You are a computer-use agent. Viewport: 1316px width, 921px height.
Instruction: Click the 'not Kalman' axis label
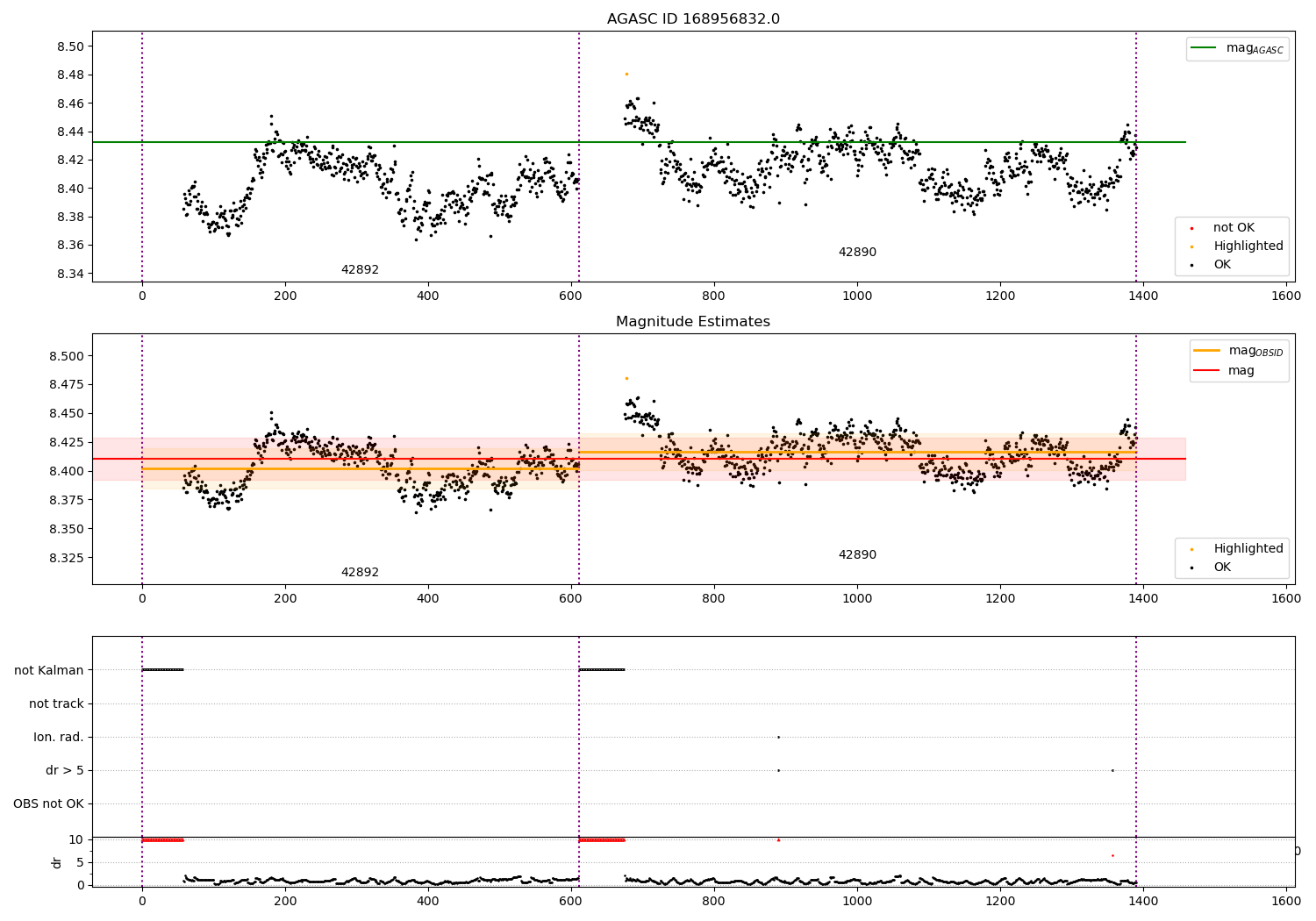49,670
